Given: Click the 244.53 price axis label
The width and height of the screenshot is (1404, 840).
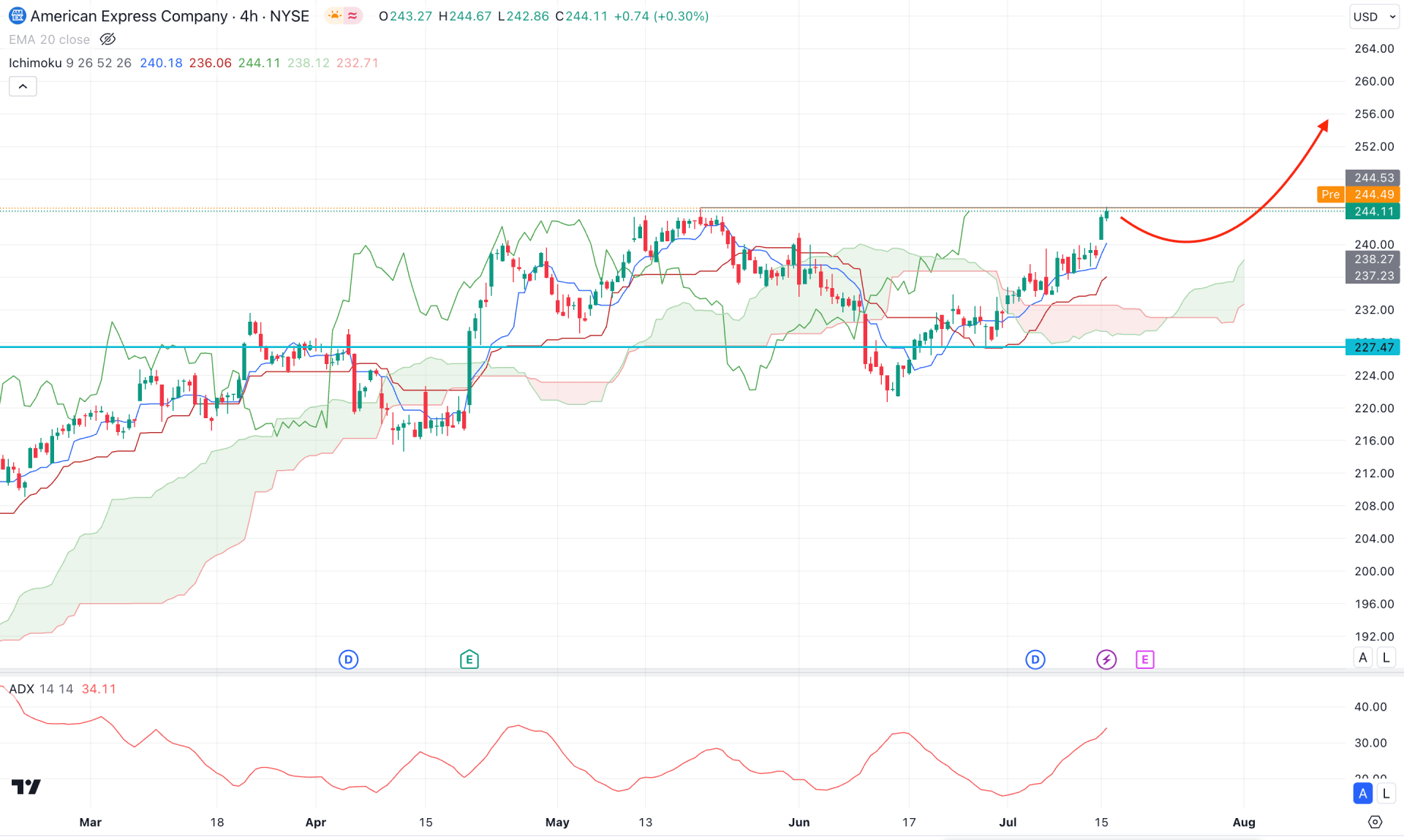Looking at the screenshot, I should [1373, 178].
